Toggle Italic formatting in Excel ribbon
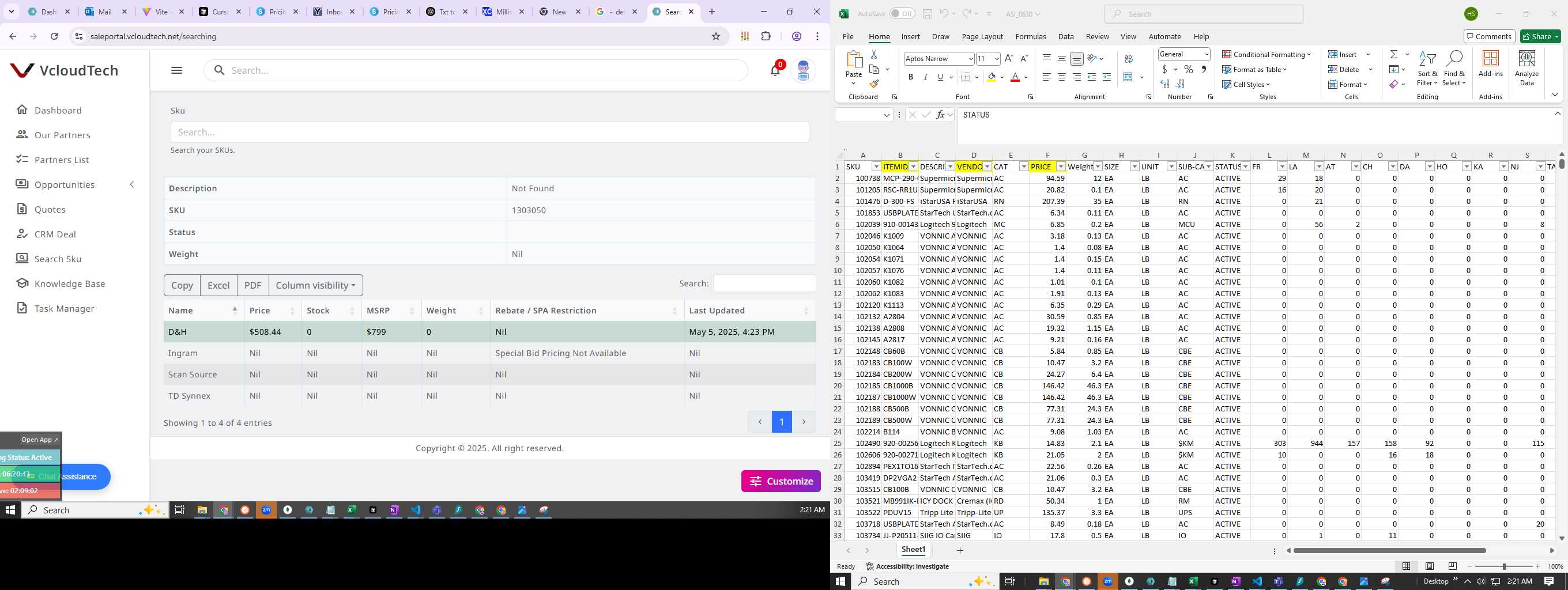This screenshot has width=1568, height=590. coord(925,77)
